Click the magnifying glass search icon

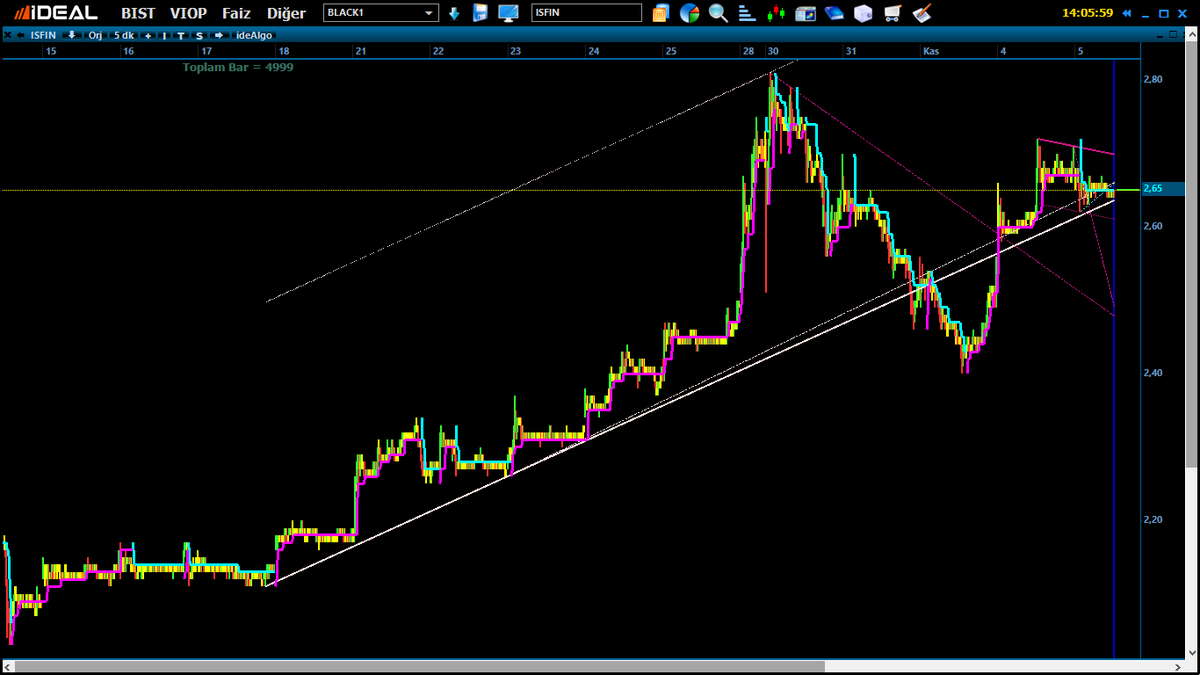(718, 13)
